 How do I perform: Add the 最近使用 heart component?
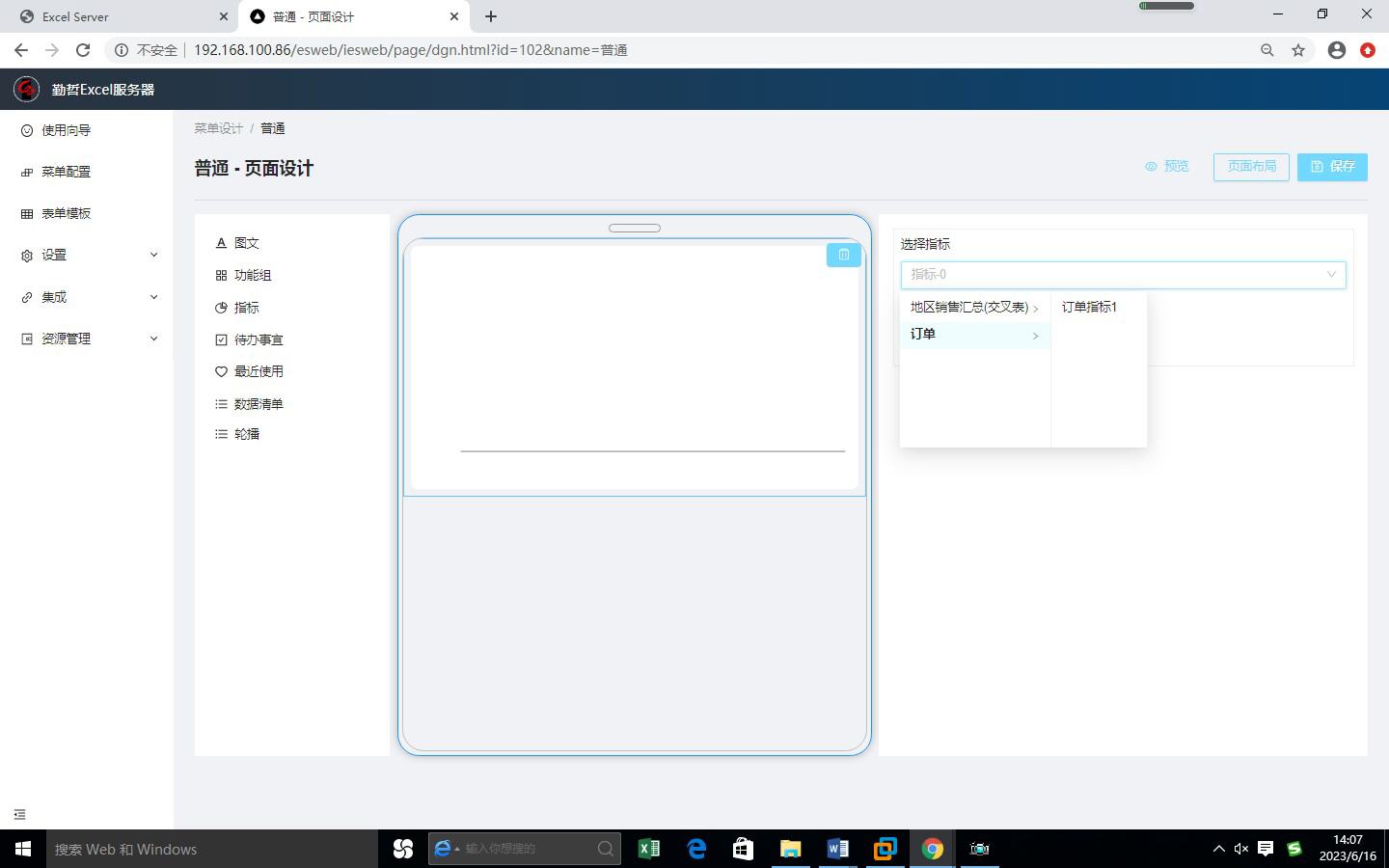(x=221, y=371)
